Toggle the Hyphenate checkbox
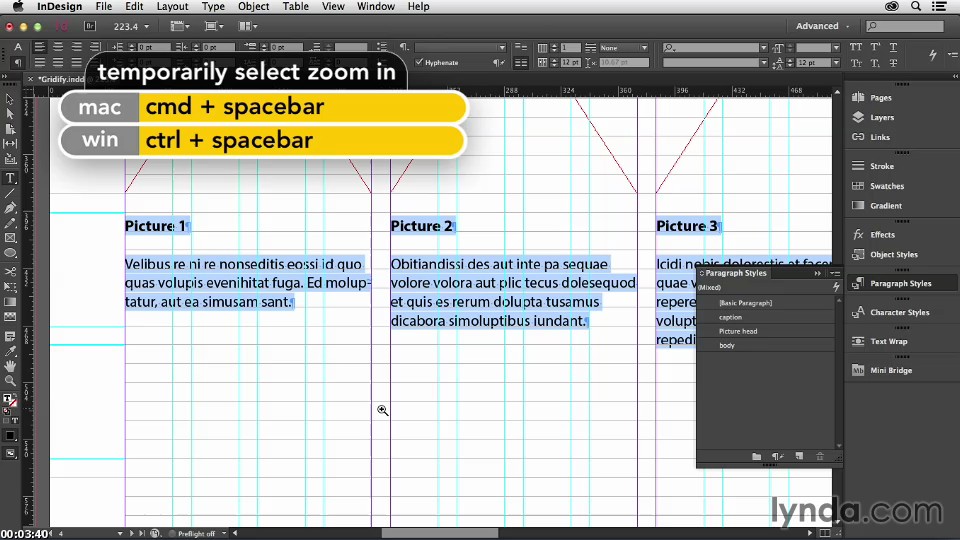960x540 pixels. coord(420,62)
